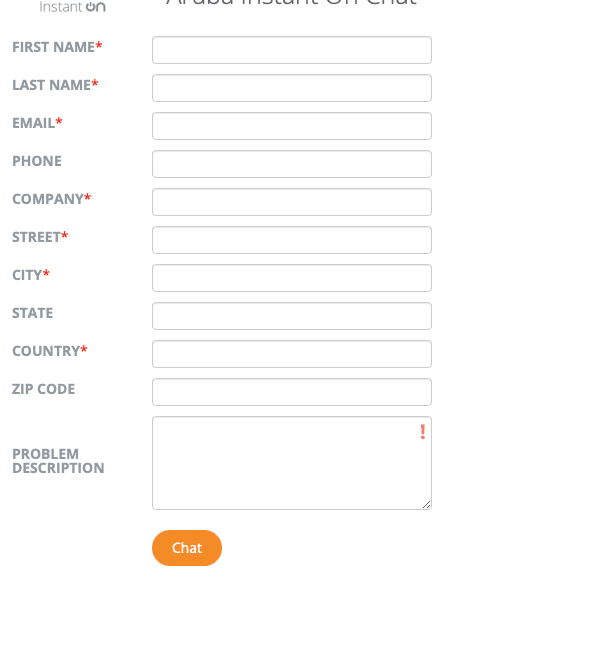Click the Street address field
Image resolution: width=591 pixels, height=663 pixels.
292,240
